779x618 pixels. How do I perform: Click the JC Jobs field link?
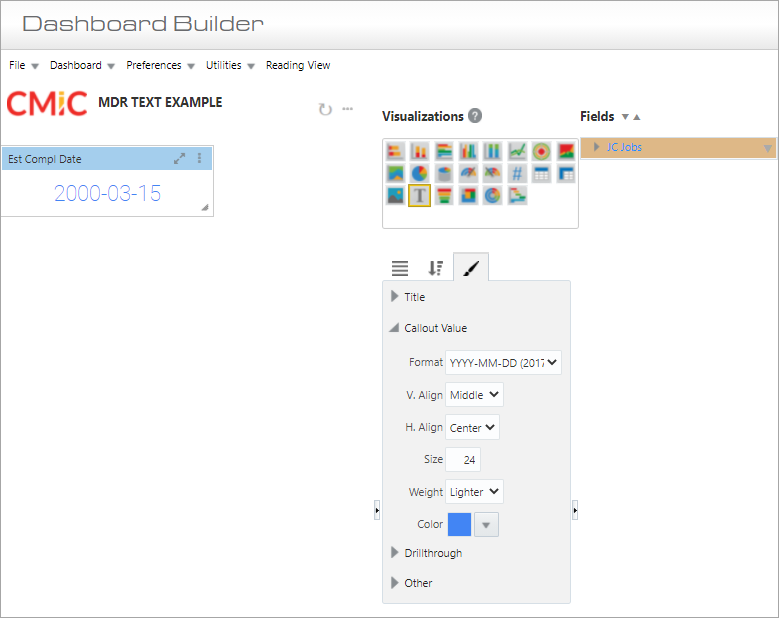click(624, 147)
